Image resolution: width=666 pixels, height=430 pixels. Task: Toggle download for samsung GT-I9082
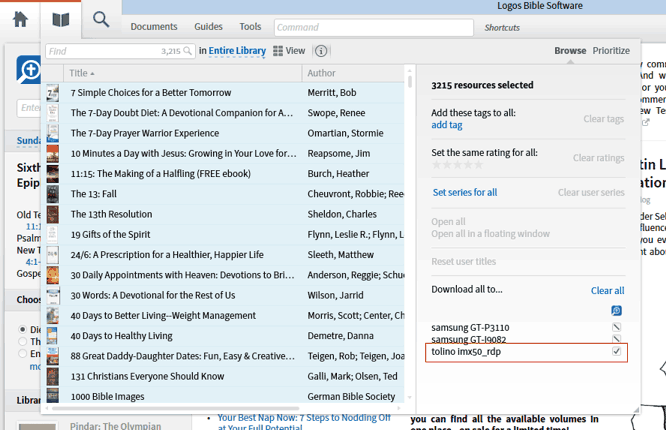coord(616,339)
